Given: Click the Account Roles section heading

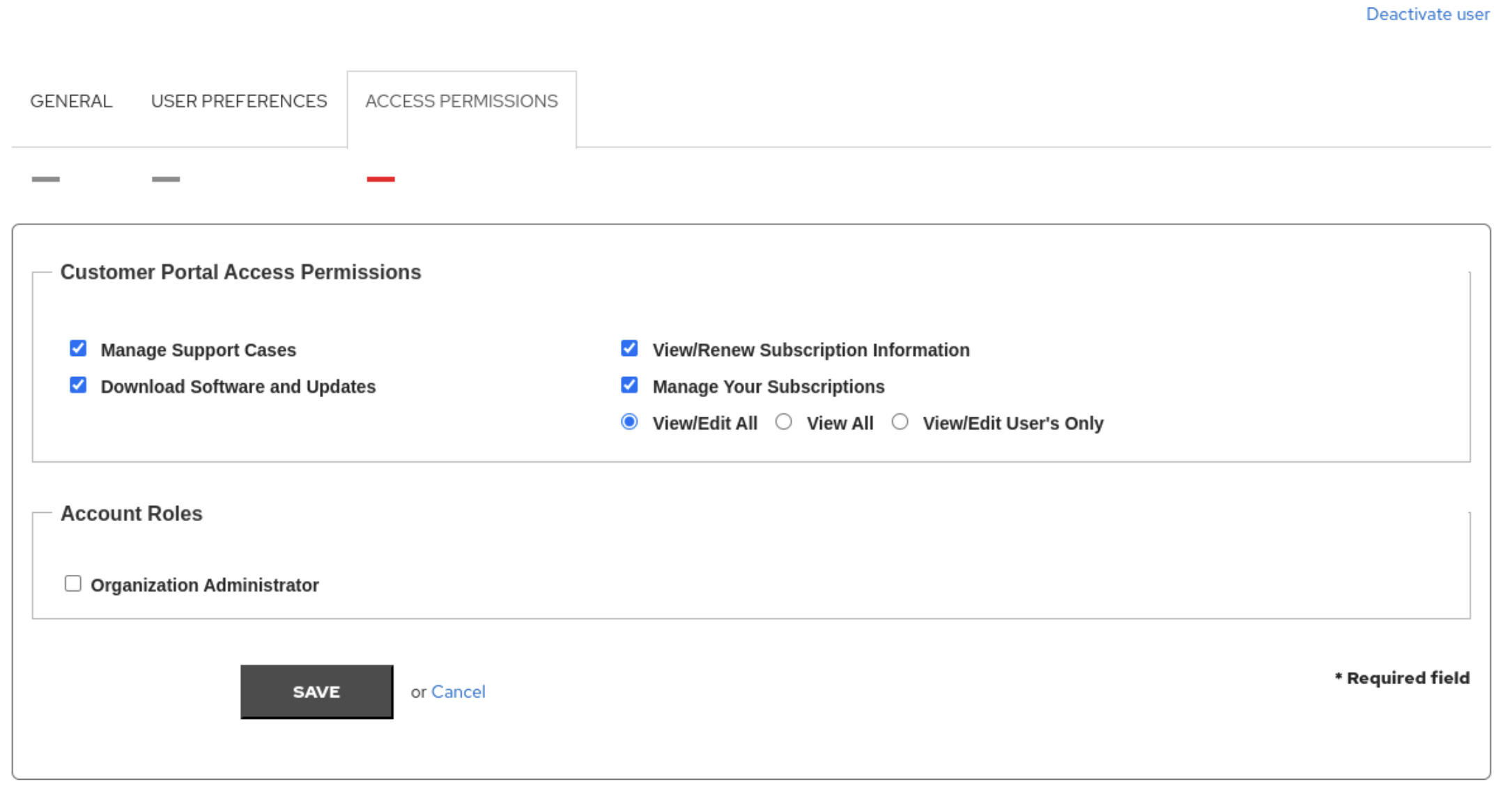Looking at the screenshot, I should click(131, 513).
